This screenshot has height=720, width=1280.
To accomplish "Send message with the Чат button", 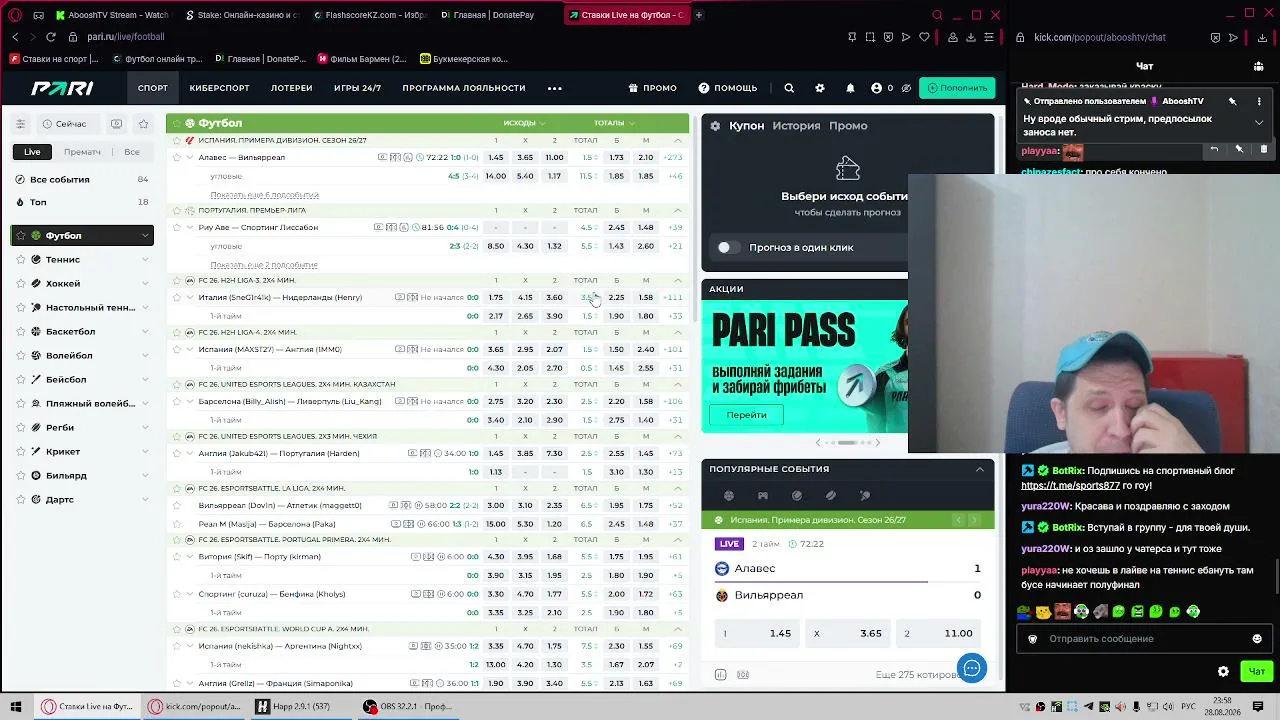I will pyautogui.click(x=1257, y=672).
